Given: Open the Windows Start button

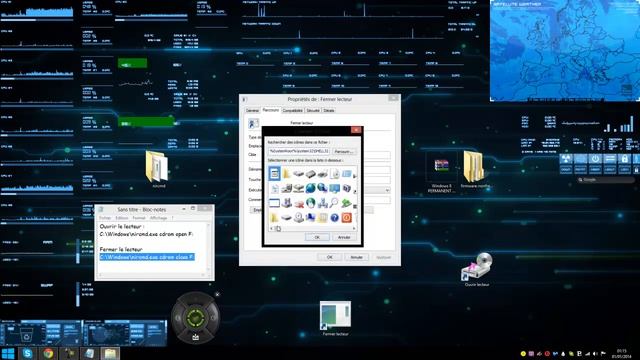Looking at the screenshot, I should pyautogui.click(x=8, y=353).
